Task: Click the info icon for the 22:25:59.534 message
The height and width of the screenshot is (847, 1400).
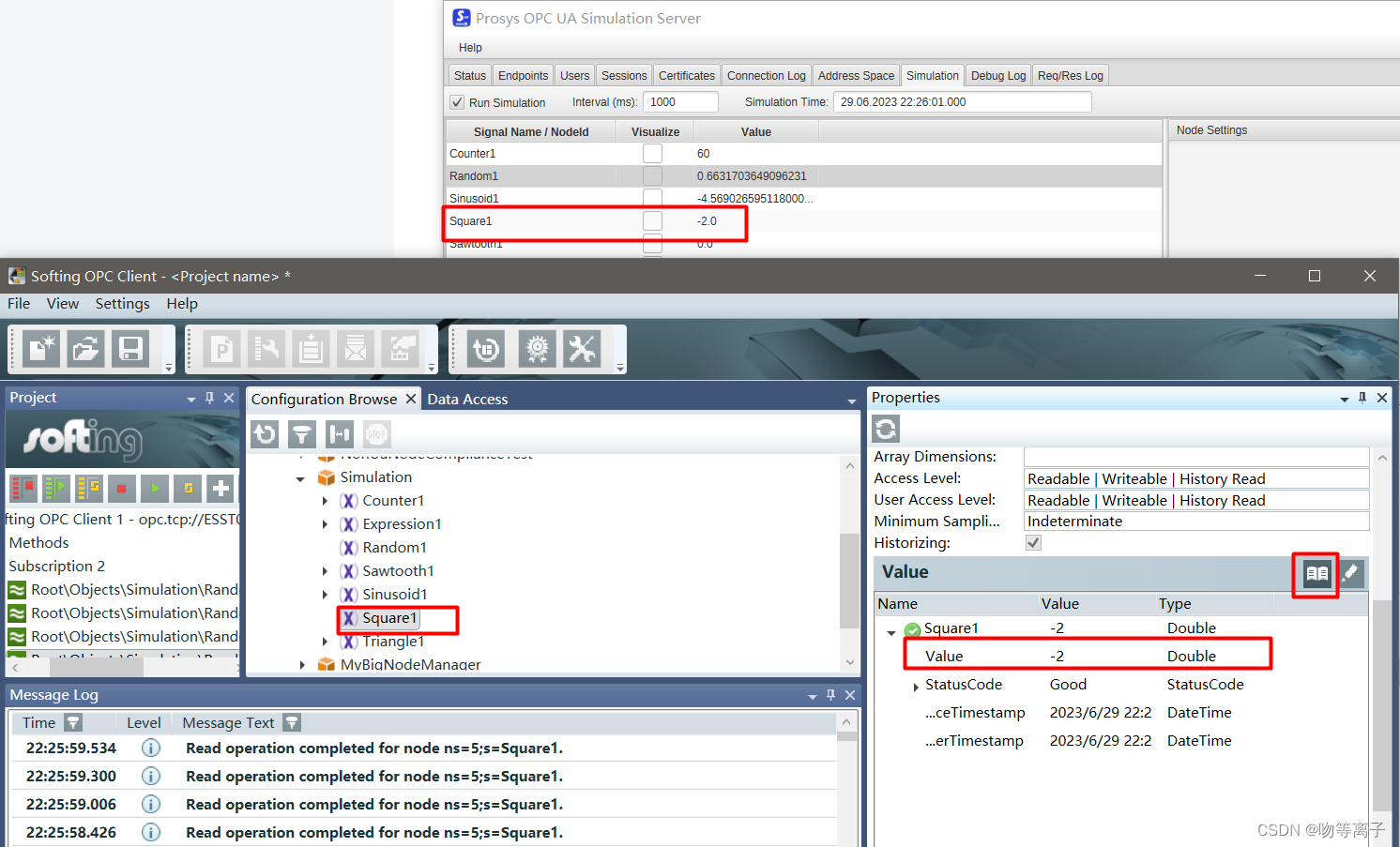Action: pos(151,749)
